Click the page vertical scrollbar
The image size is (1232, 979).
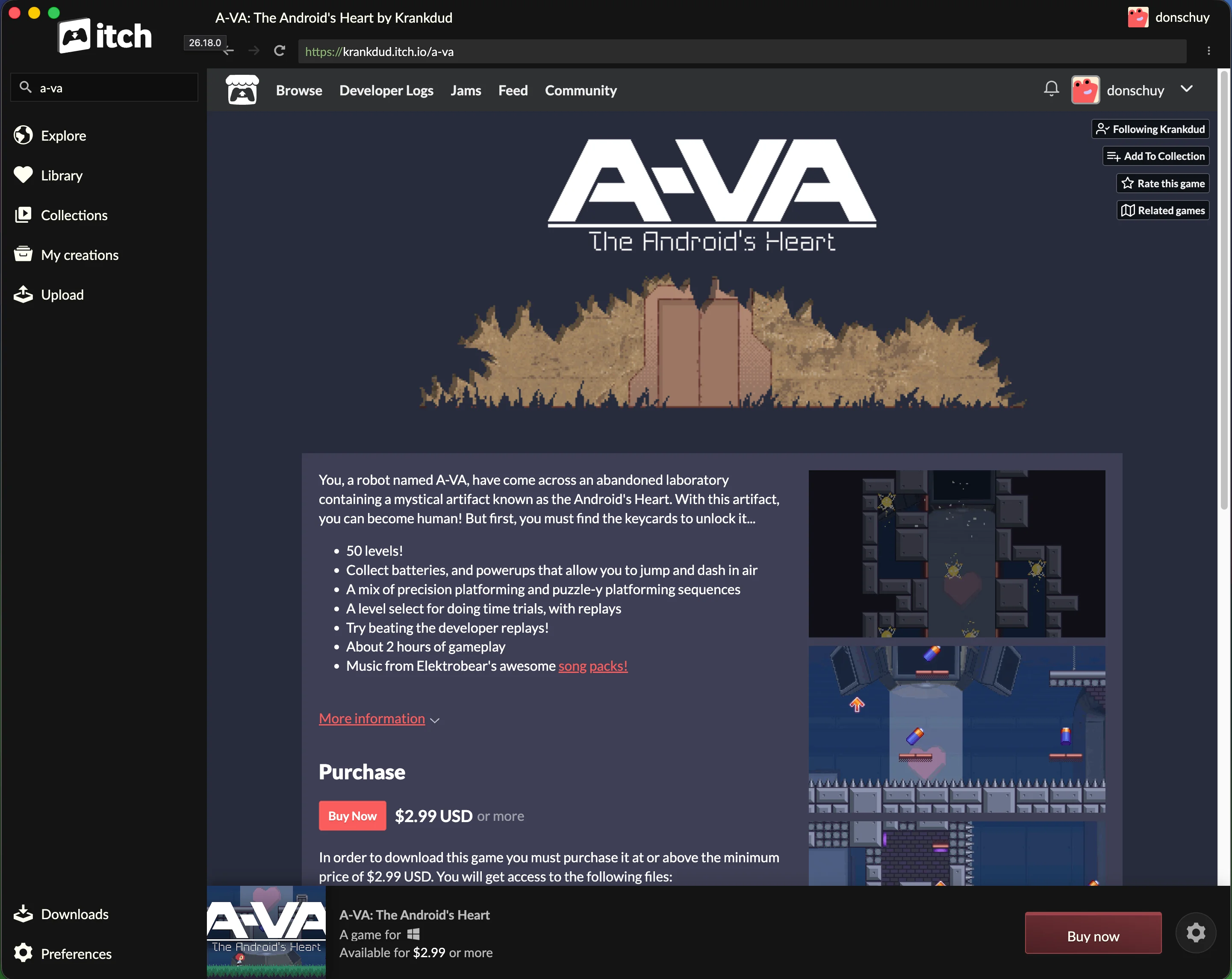[1224, 290]
